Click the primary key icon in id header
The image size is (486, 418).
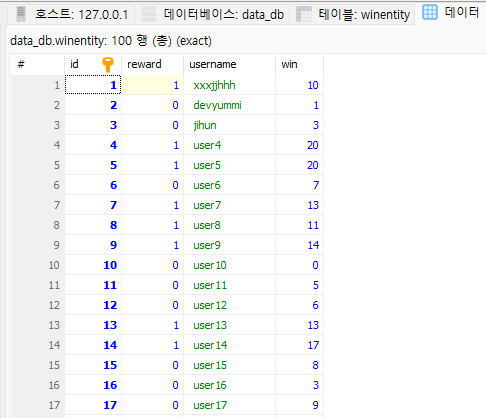click(x=108, y=64)
